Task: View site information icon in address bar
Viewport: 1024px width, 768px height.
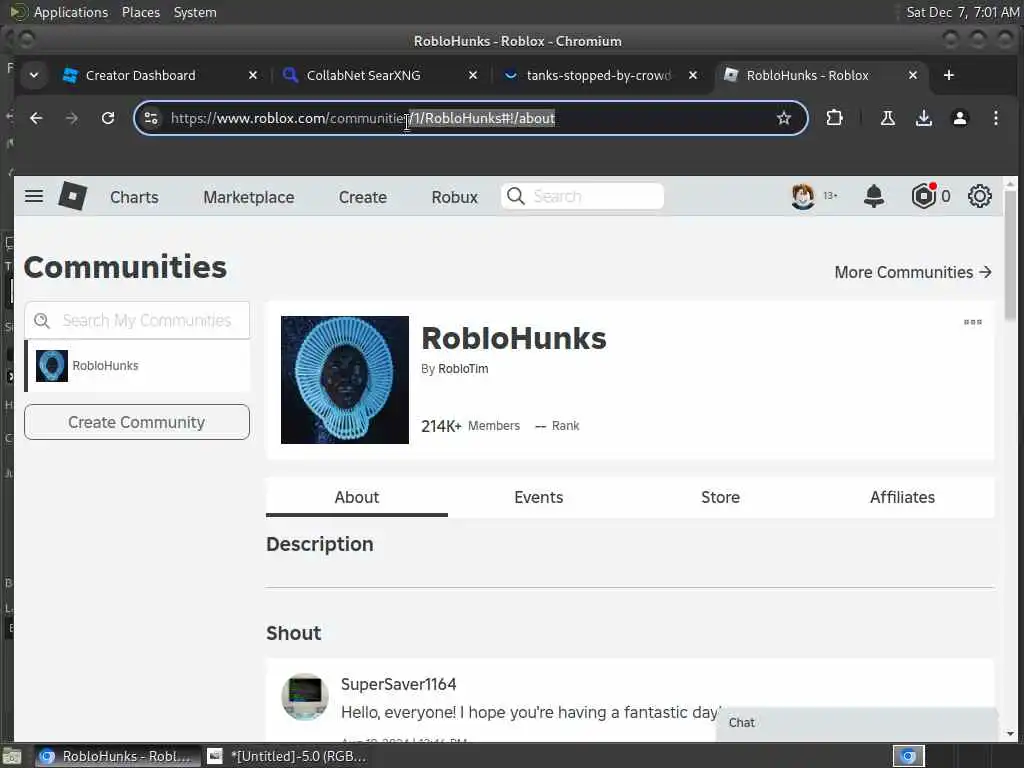Action: tap(151, 118)
